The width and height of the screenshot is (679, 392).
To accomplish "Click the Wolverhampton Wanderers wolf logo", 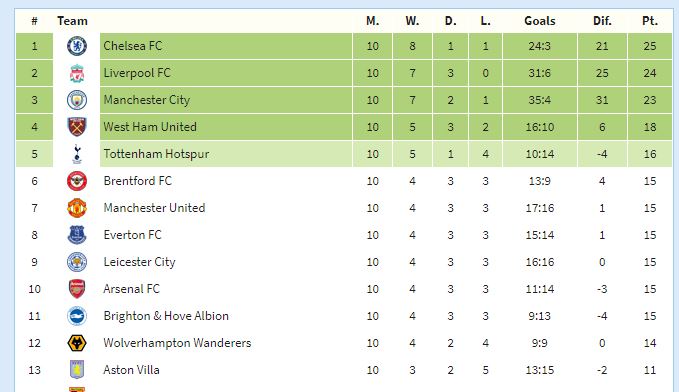I will pos(77,343).
